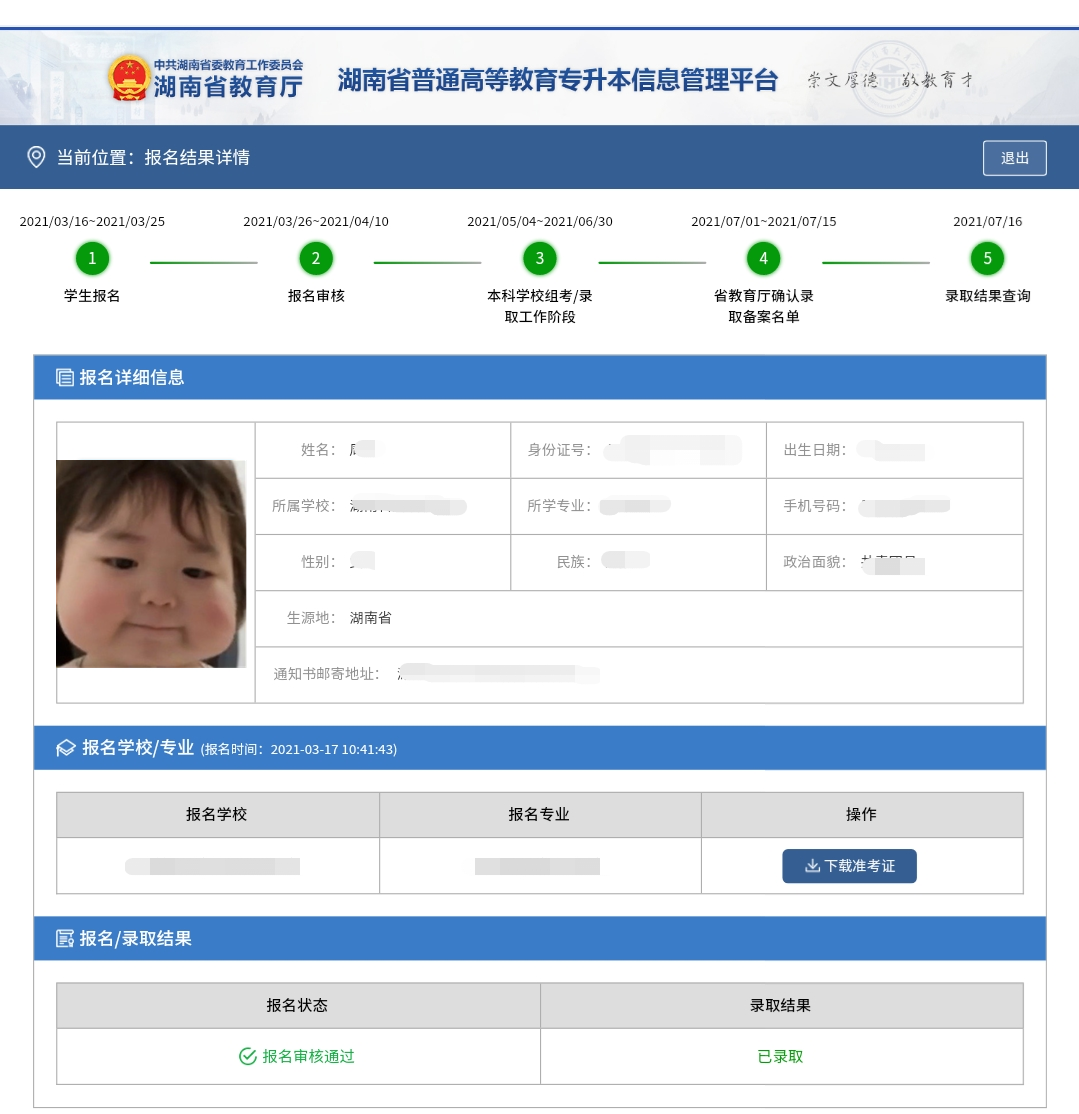Click the graduation cap icon beside 报名学校/专业
Viewport: 1079px width, 1114px height.
coord(66,748)
